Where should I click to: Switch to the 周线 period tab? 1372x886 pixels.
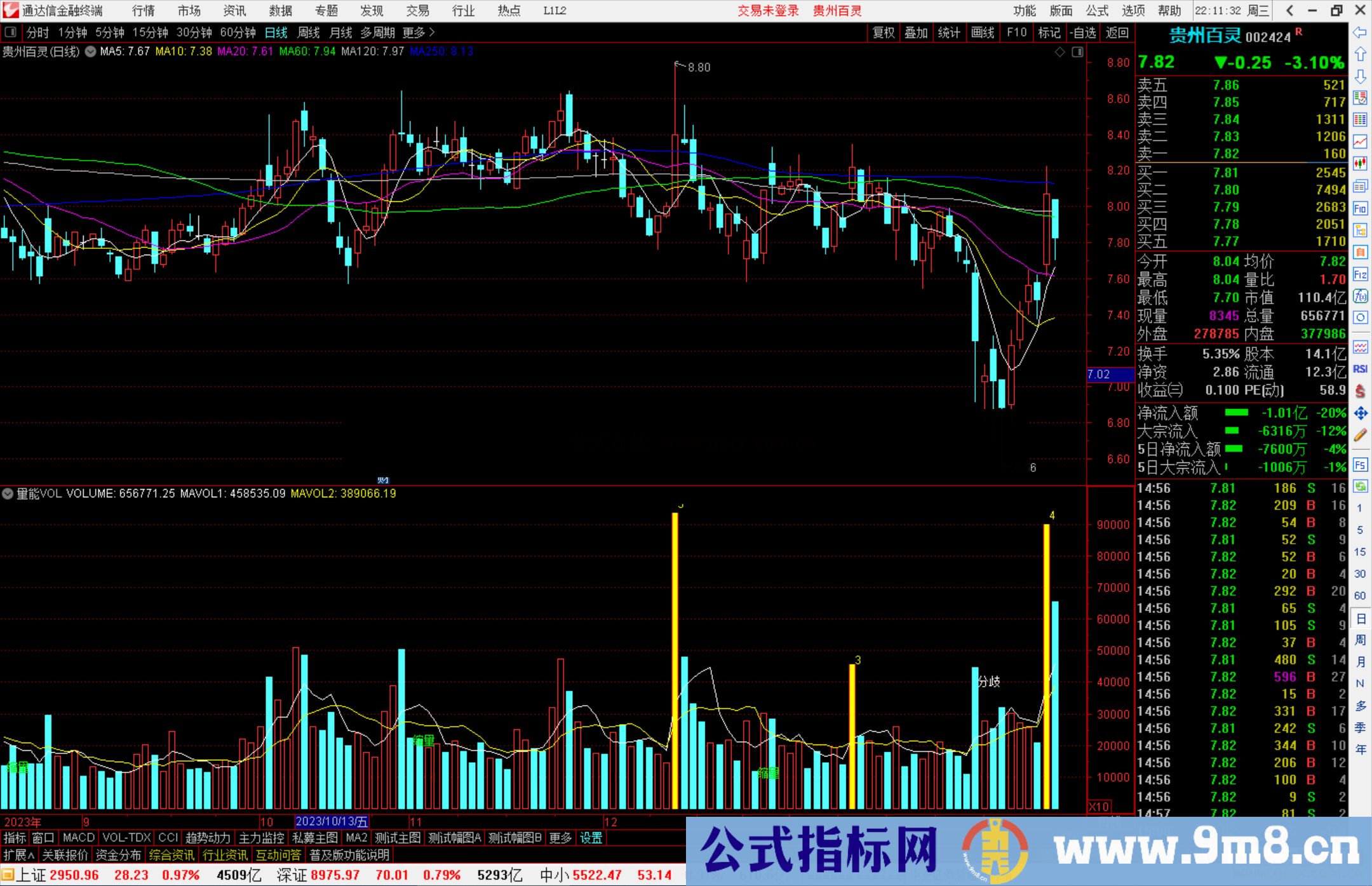tap(309, 32)
